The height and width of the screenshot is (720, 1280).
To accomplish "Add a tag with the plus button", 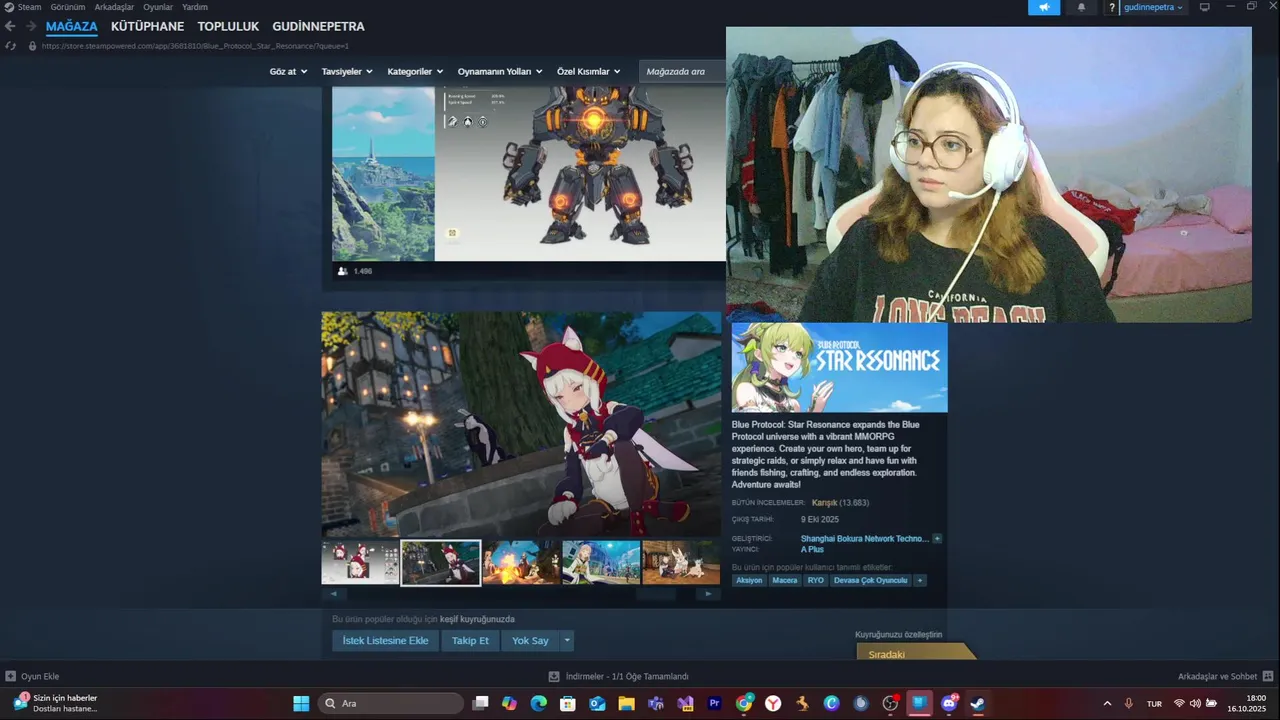I will click(x=920, y=580).
